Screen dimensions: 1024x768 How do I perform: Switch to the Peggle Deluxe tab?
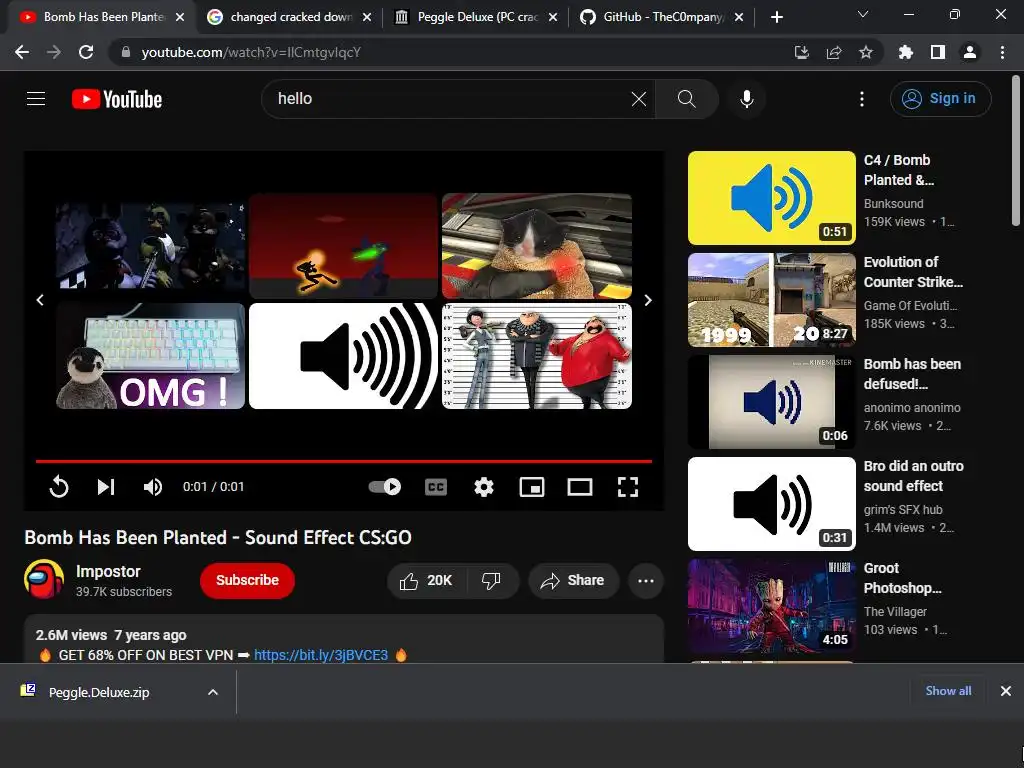[x=477, y=17]
